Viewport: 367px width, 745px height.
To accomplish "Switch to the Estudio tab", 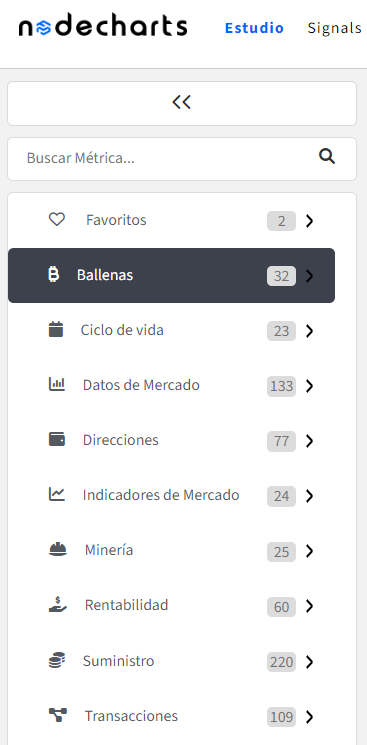I will 254,28.
